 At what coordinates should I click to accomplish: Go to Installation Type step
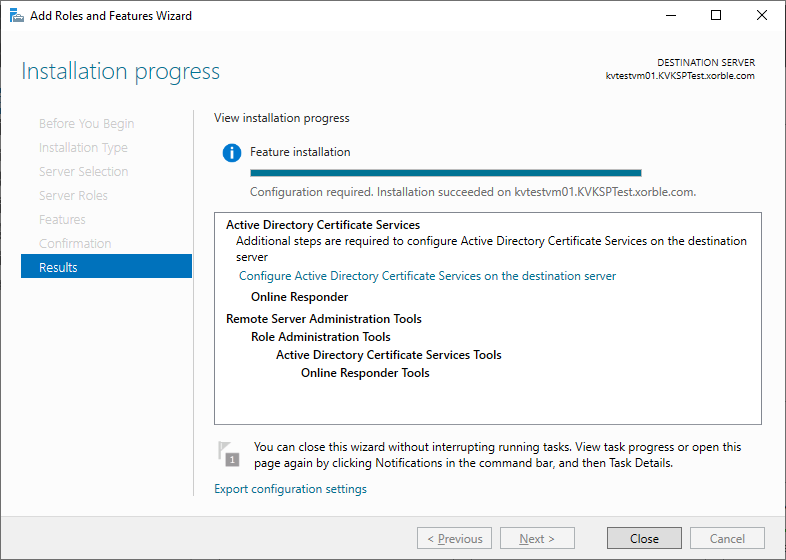83,148
